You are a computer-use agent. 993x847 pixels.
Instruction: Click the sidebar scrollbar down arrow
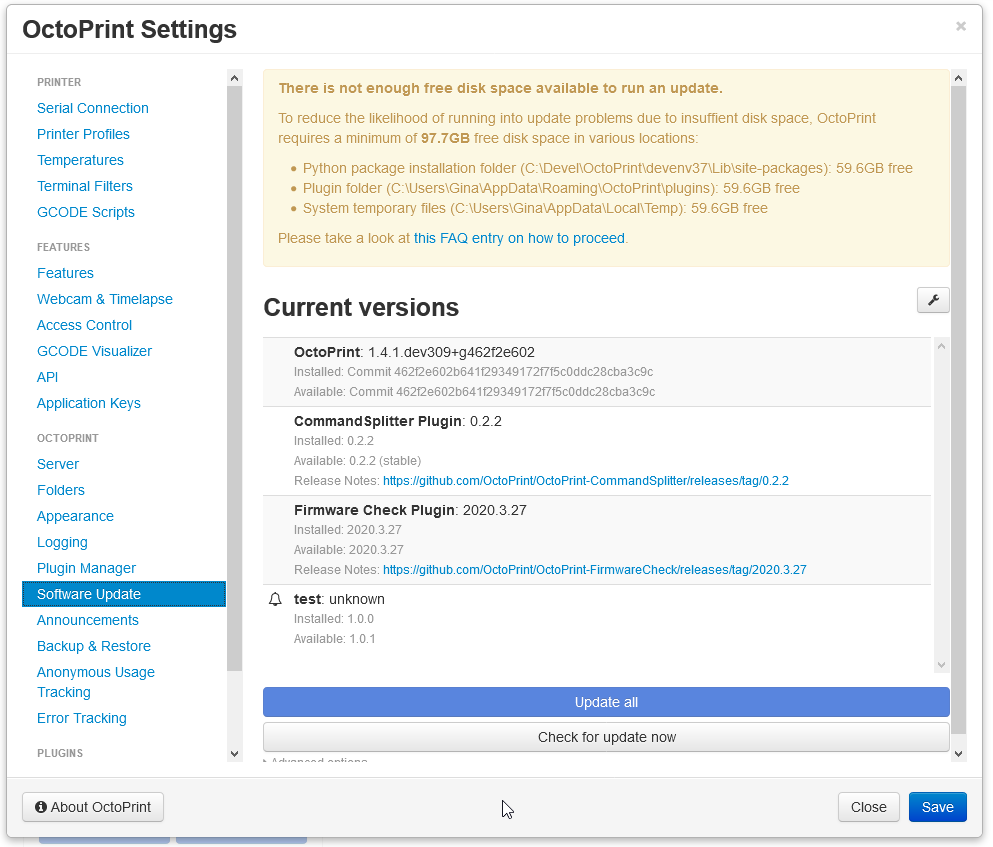point(233,753)
